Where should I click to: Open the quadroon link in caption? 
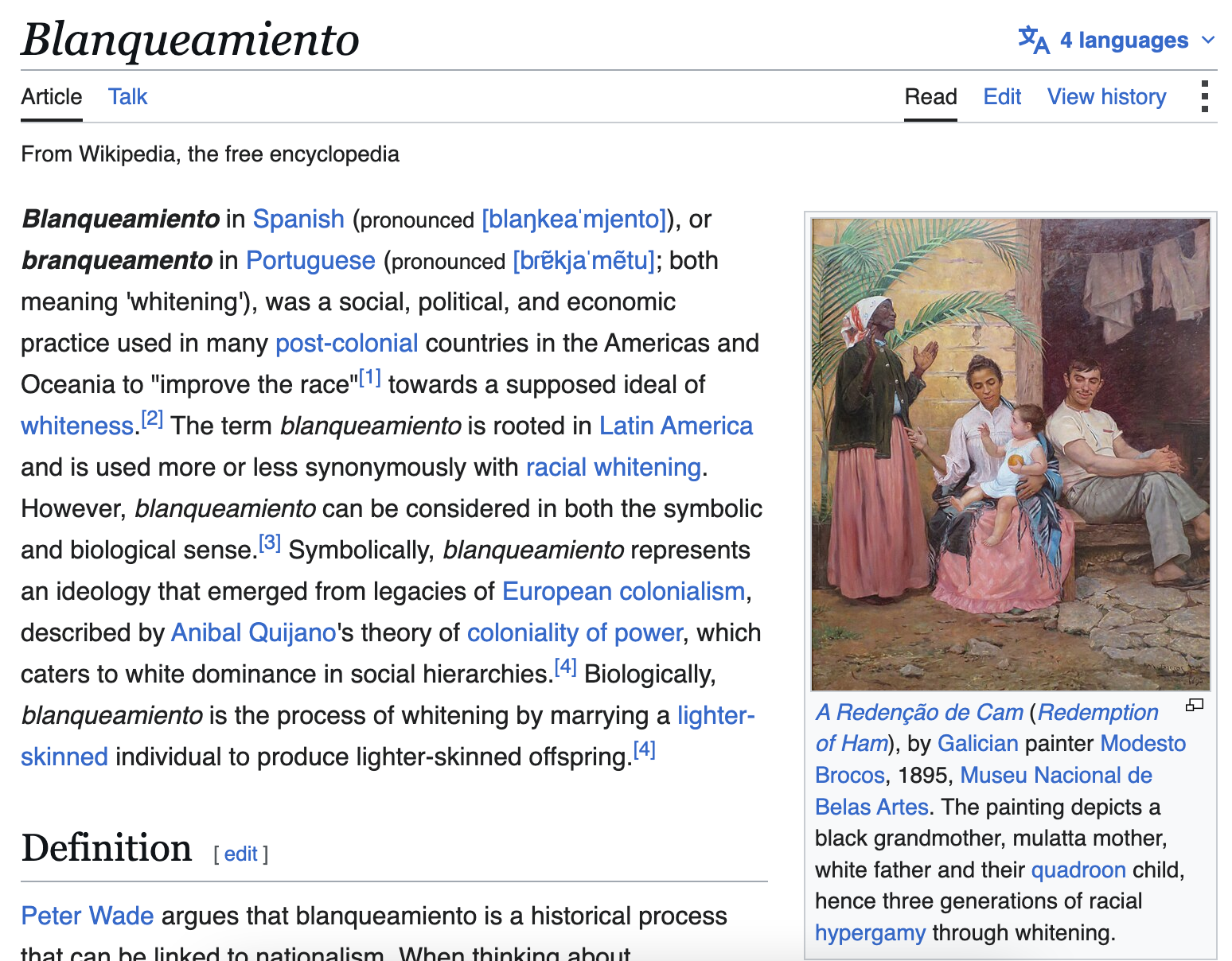(1078, 870)
